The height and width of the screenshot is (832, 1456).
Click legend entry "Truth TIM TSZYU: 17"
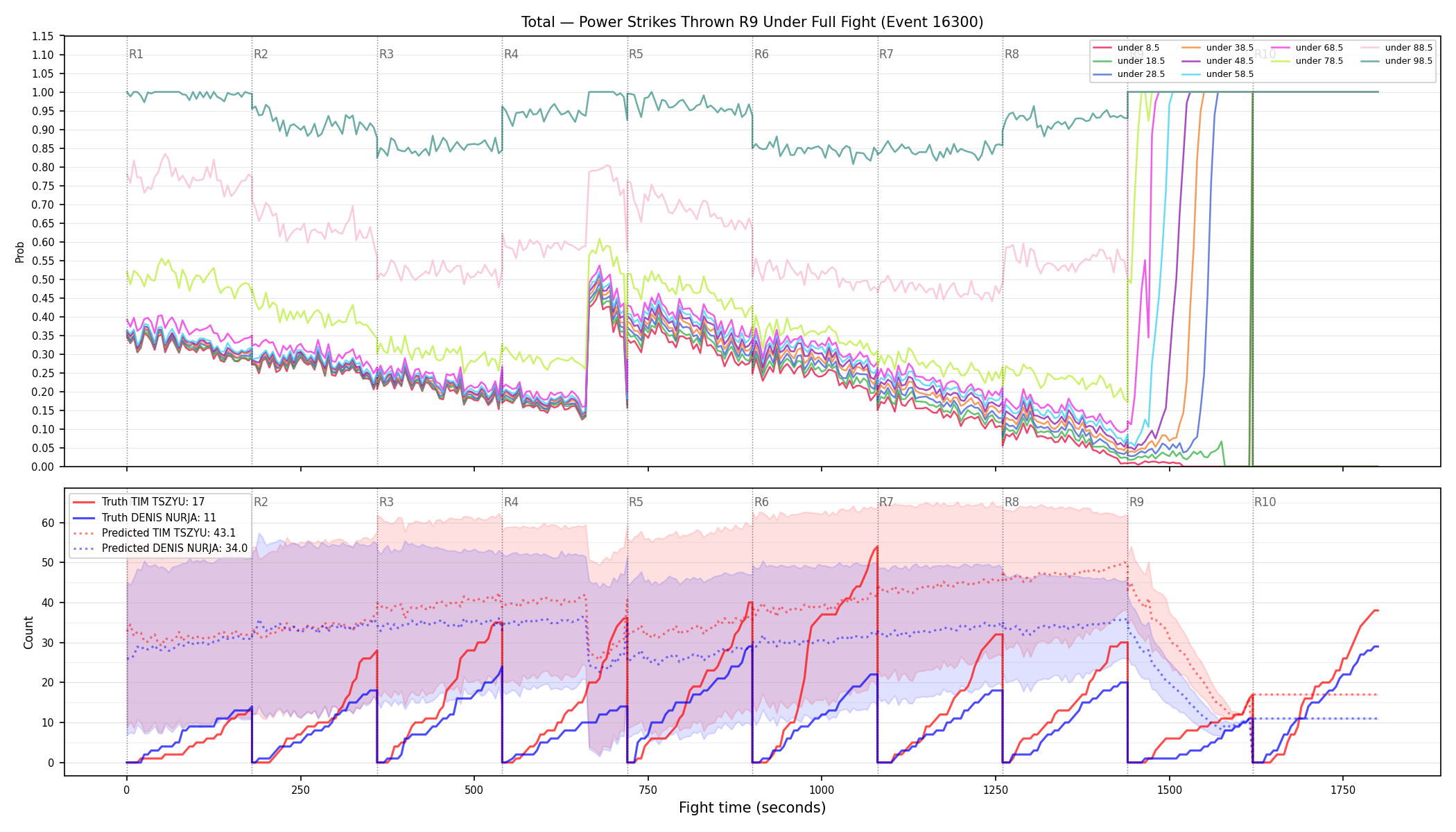tap(139, 502)
